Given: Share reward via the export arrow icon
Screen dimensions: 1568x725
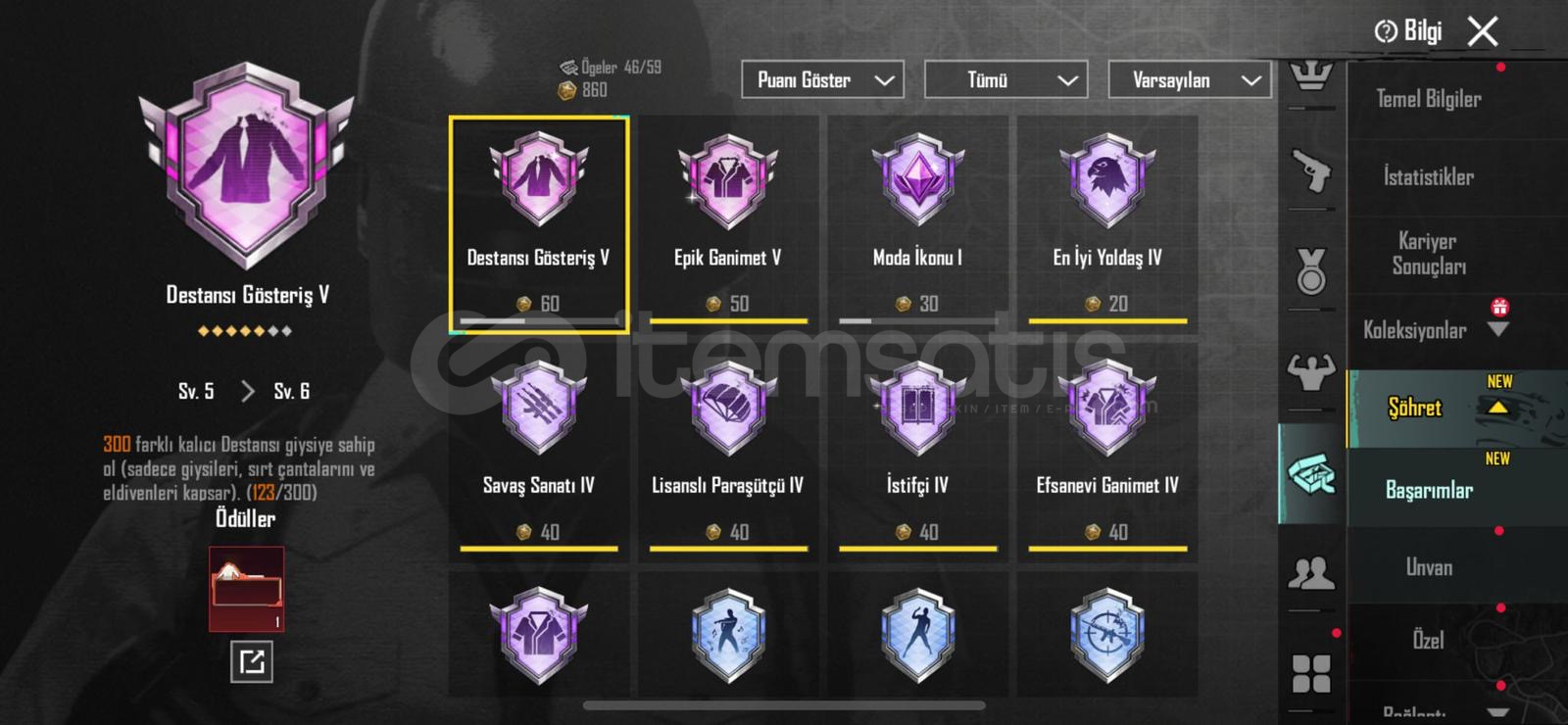Looking at the screenshot, I should (252, 662).
